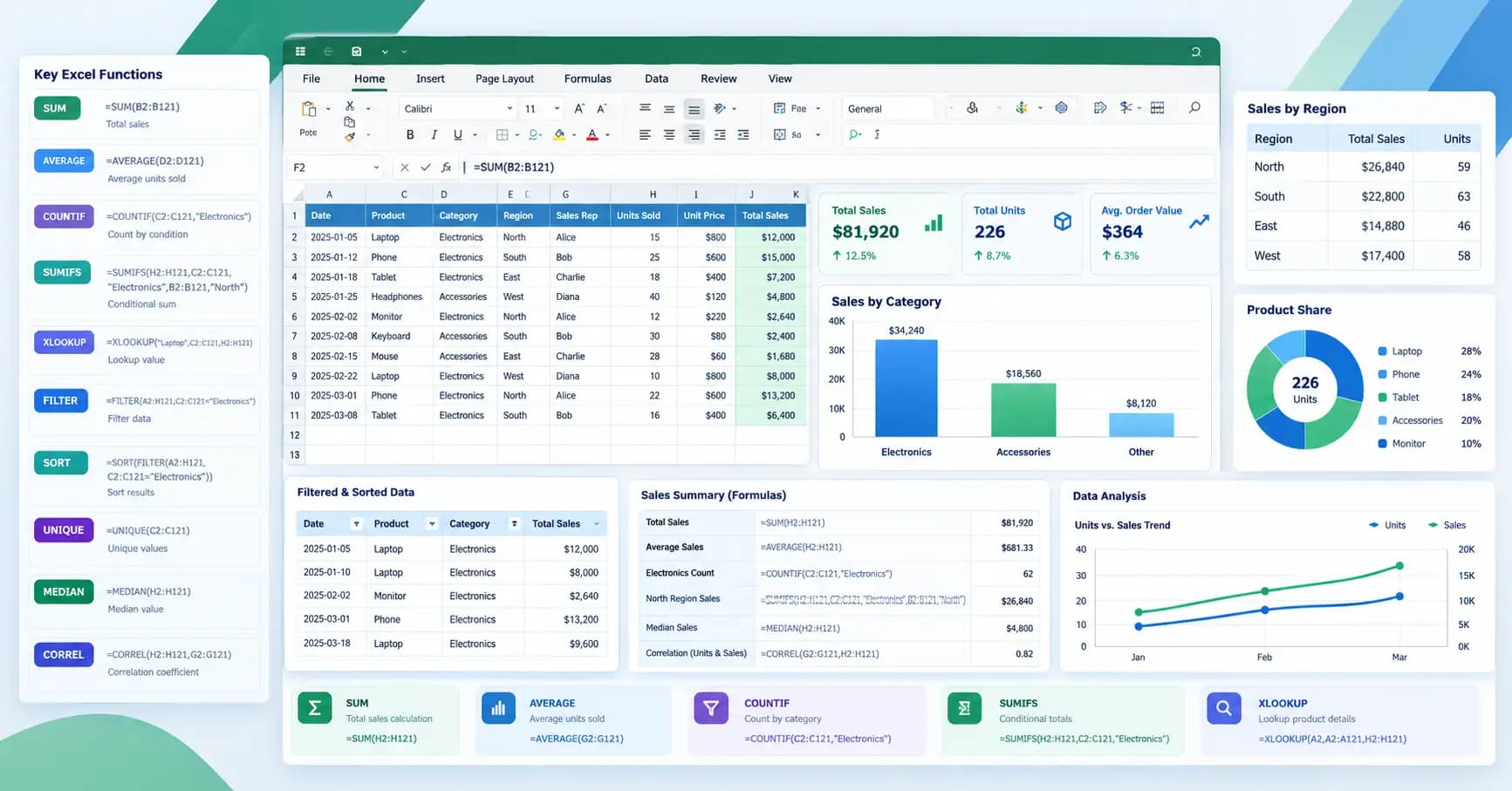The width and height of the screenshot is (1512, 791).
Task: Click the decrease indent icon
Action: [x=719, y=135]
